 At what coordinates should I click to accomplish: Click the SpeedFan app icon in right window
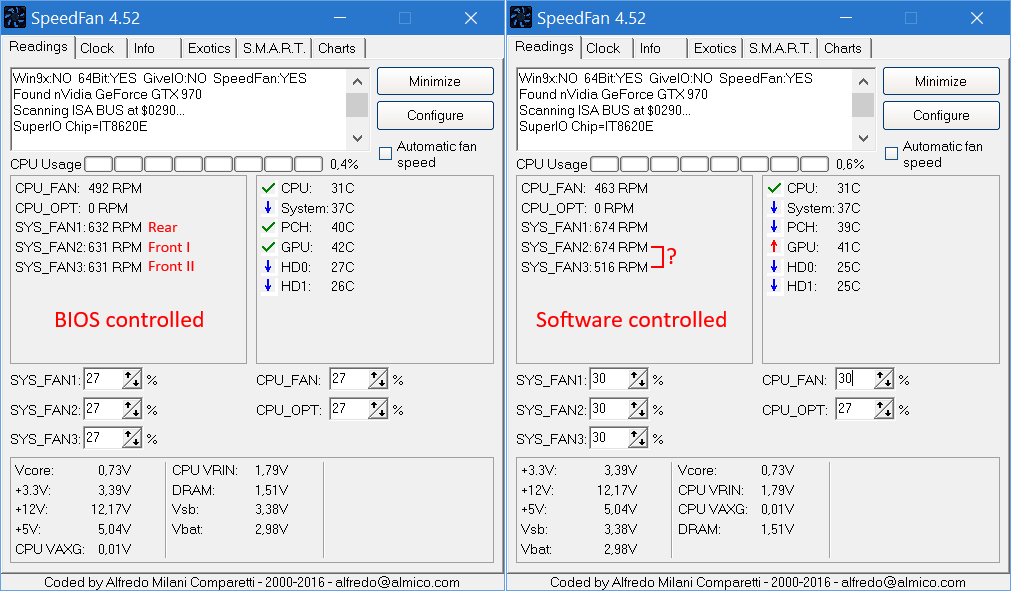click(x=521, y=17)
